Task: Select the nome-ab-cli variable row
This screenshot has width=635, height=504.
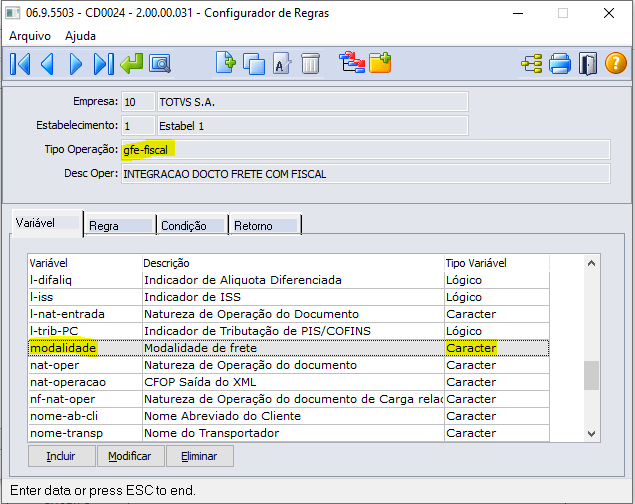Action: click(289, 416)
